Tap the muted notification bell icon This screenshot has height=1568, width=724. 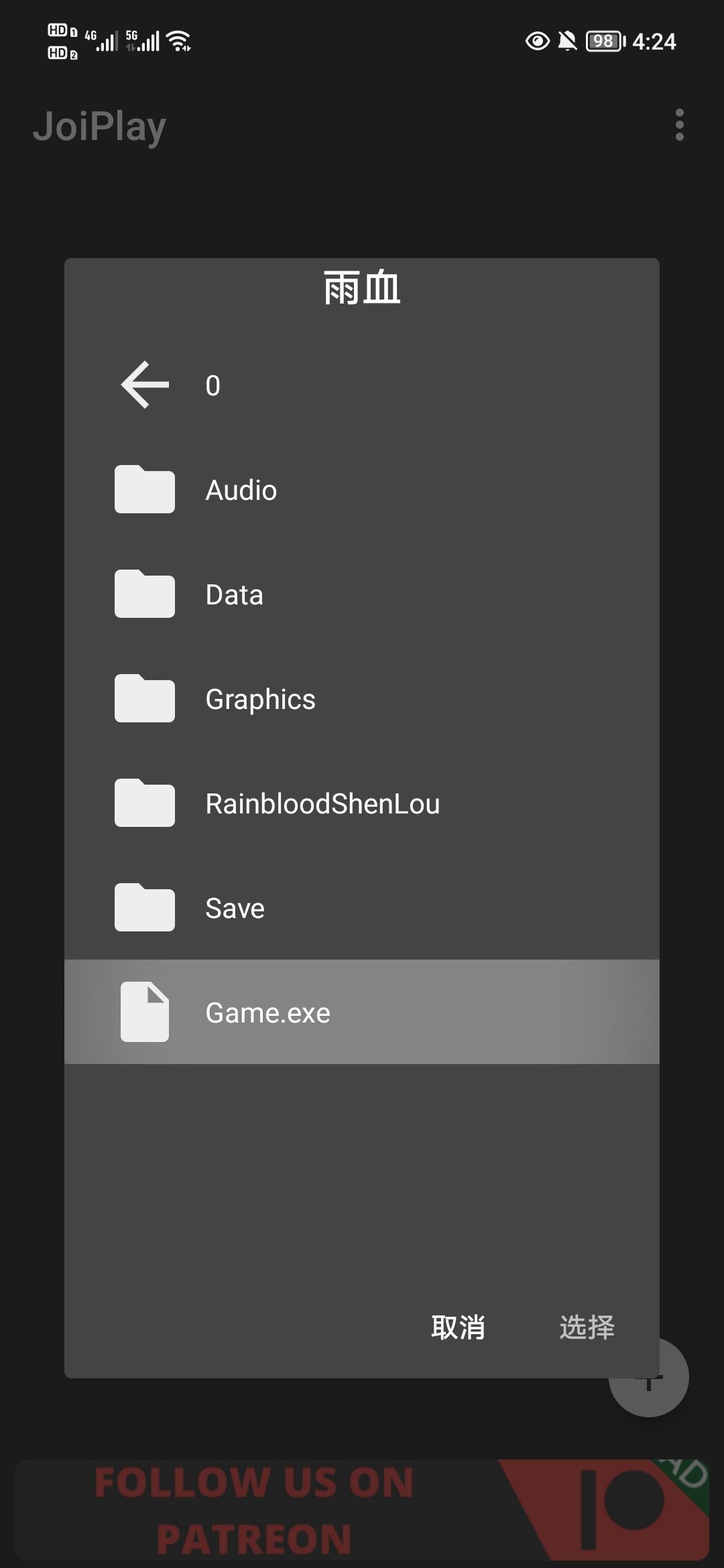568,42
